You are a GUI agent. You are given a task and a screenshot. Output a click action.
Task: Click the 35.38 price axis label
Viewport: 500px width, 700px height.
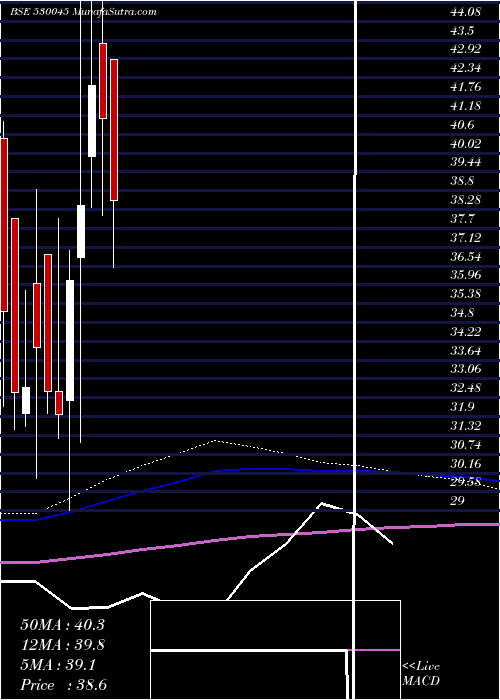click(466, 294)
